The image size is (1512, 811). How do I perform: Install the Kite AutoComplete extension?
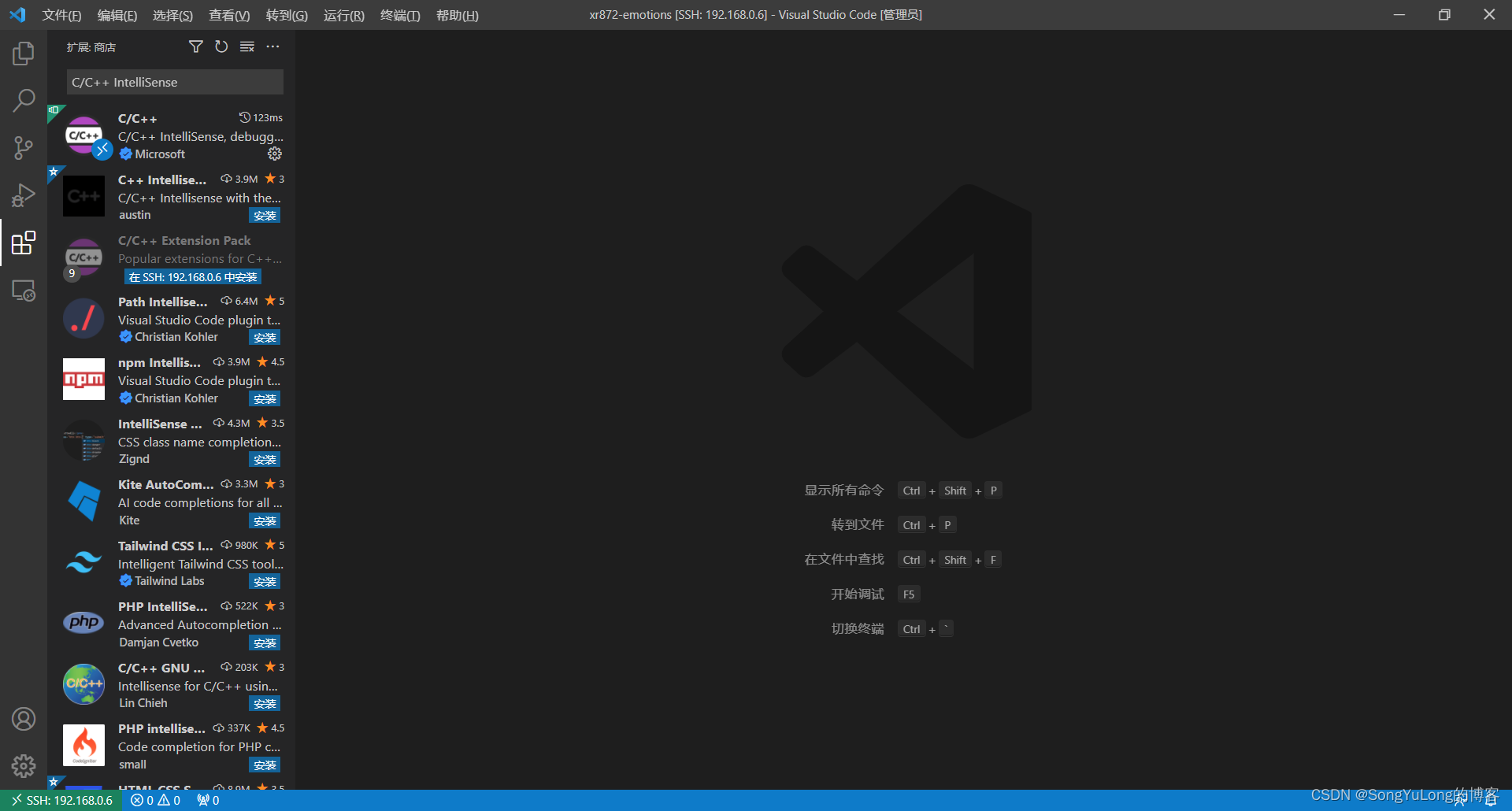coord(265,521)
